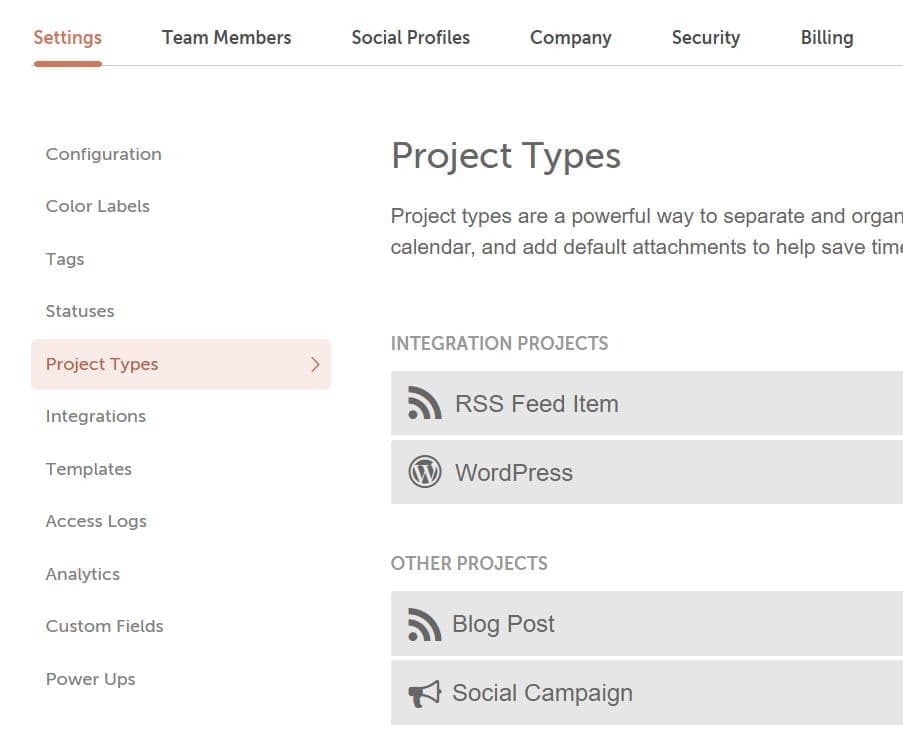Open the Templates settings page
Viewport: 903px width, 729px height.
click(x=89, y=469)
